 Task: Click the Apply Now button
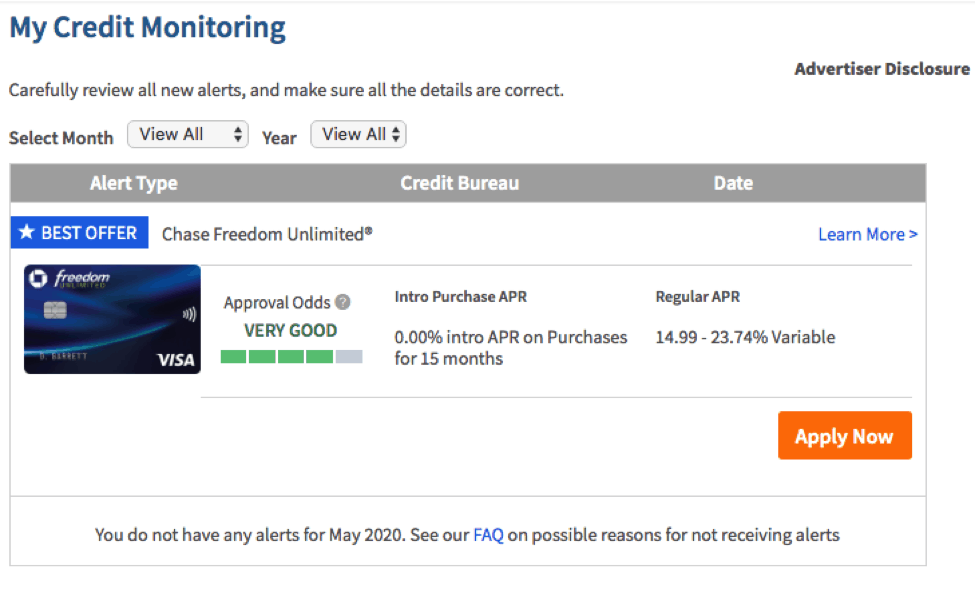pyautogui.click(x=844, y=436)
